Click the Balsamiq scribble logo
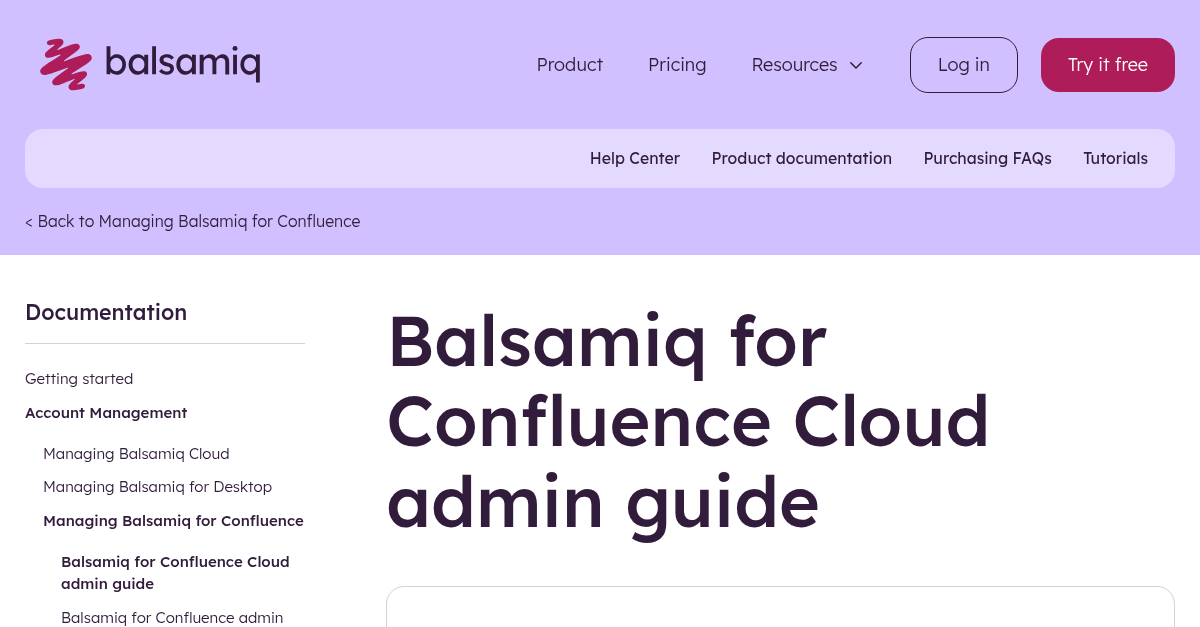Screen dimensions: 1200x627 64,64
